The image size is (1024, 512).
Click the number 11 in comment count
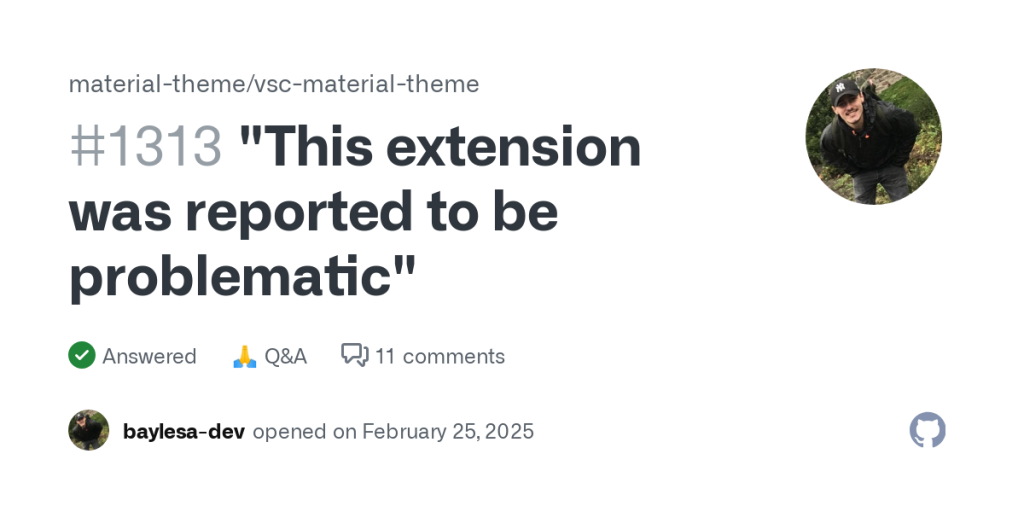[x=386, y=356]
